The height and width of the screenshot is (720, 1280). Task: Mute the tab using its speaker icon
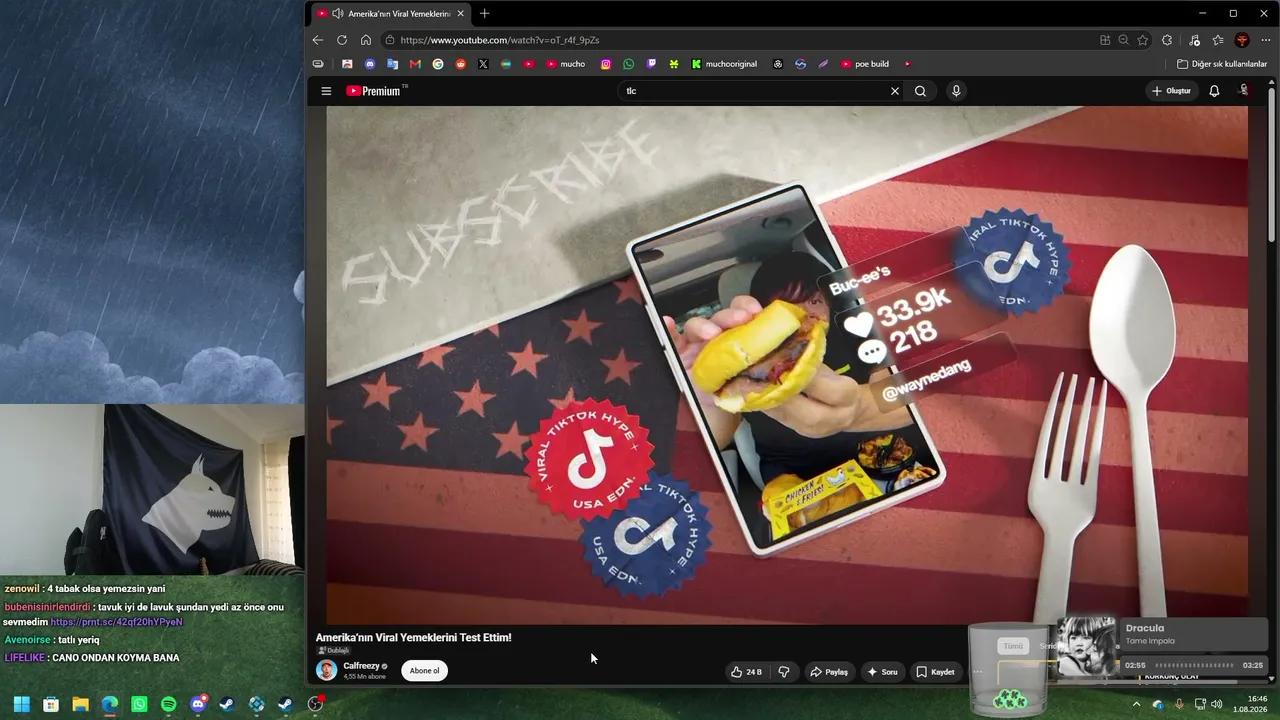click(338, 14)
